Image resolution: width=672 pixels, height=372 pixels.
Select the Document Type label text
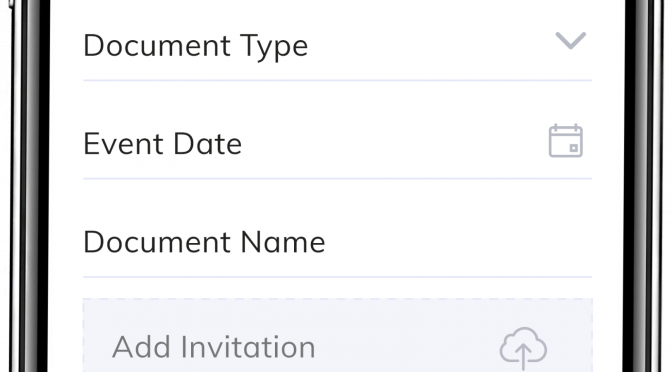click(x=195, y=46)
